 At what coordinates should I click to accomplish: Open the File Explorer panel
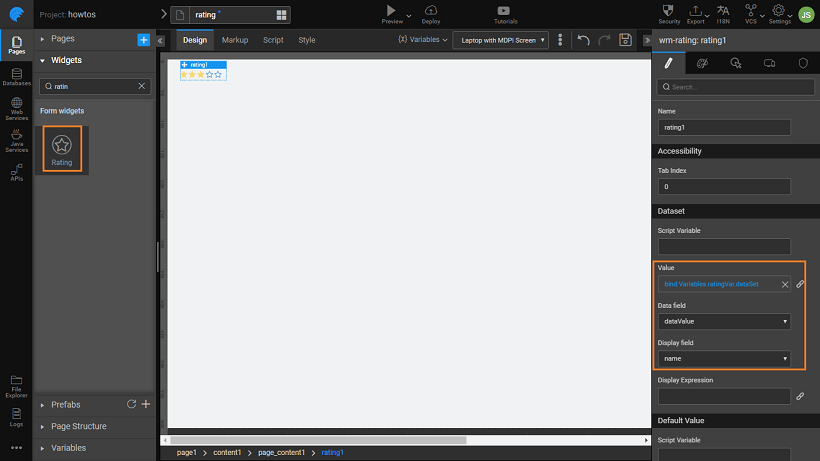pyautogui.click(x=16, y=383)
